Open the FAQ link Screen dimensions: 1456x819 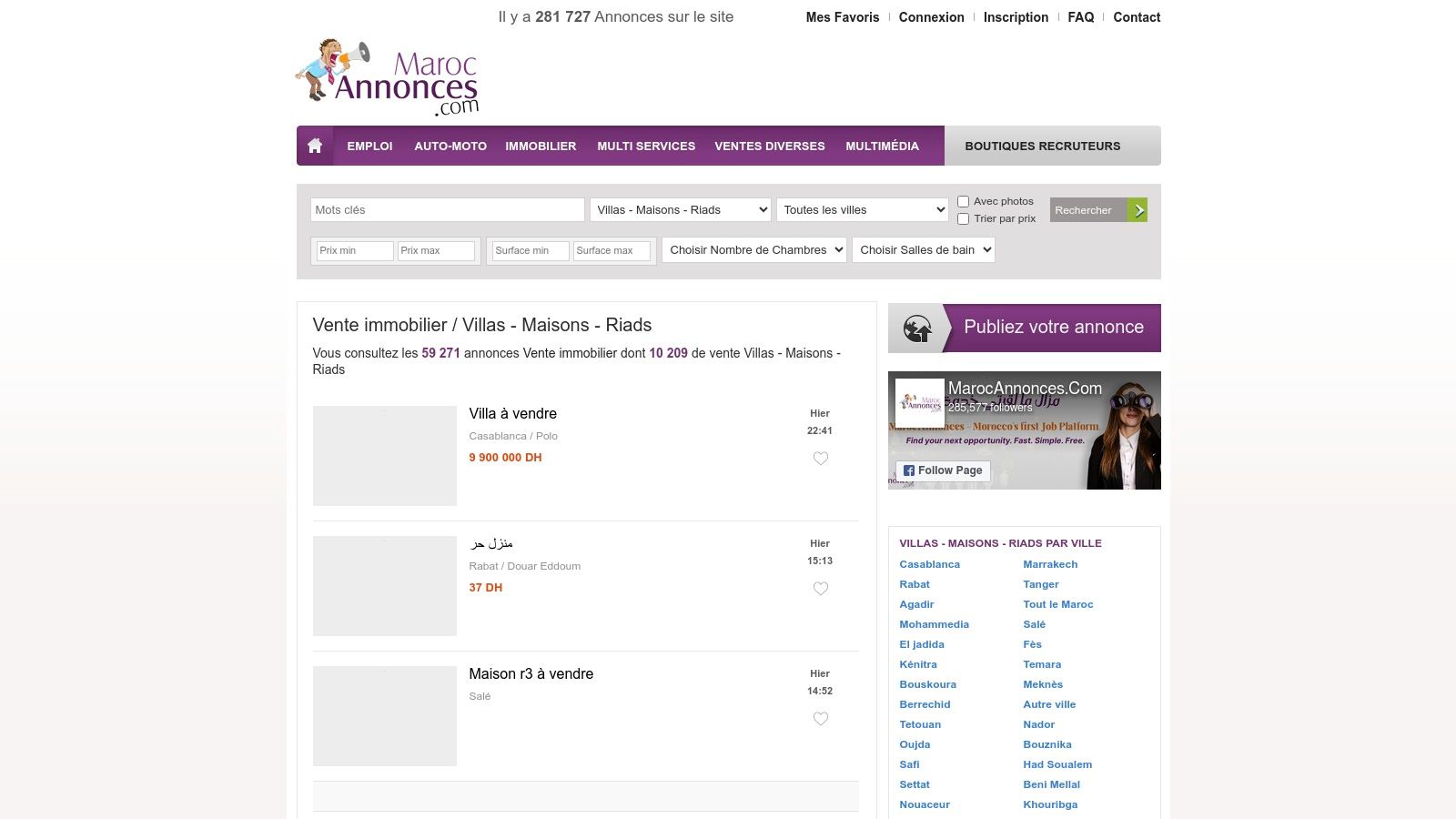point(1081,17)
